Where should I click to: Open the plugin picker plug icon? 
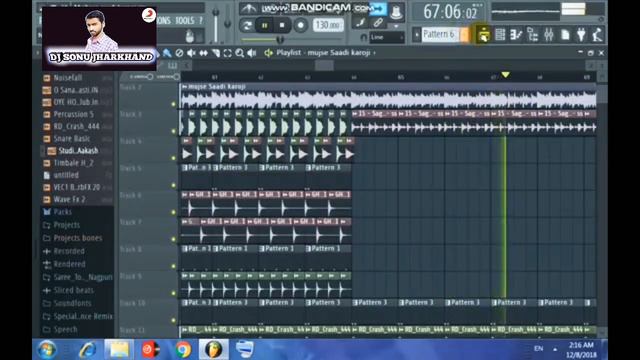(581, 35)
